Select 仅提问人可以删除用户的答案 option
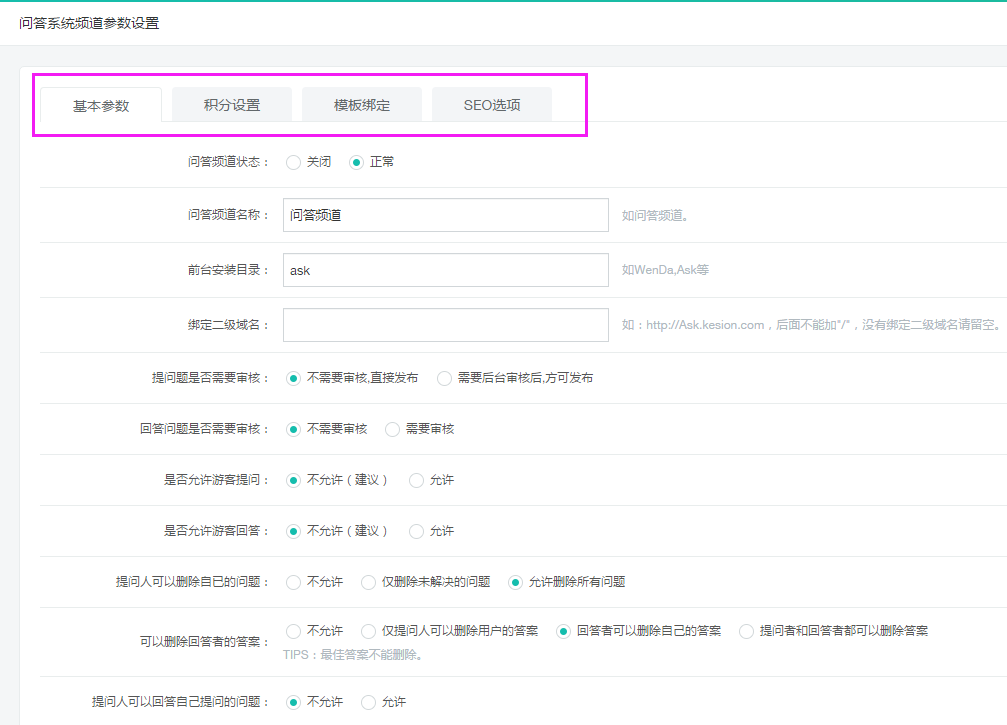 pyautogui.click(x=369, y=631)
